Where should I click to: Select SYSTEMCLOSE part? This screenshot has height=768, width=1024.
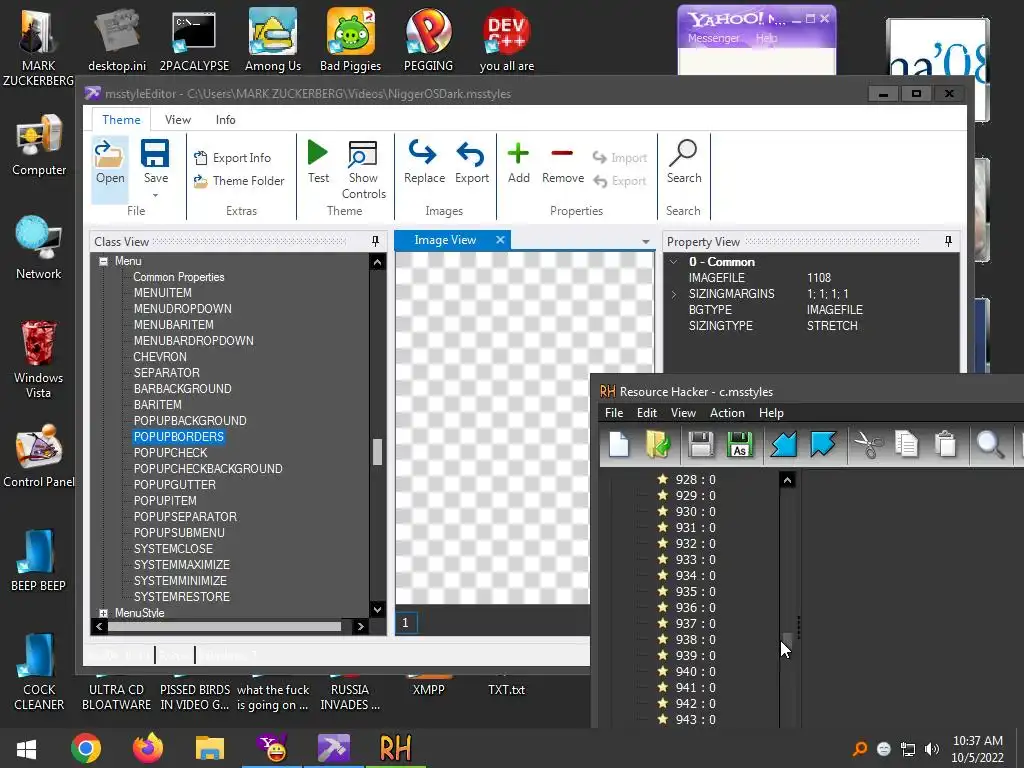point(173,549)
